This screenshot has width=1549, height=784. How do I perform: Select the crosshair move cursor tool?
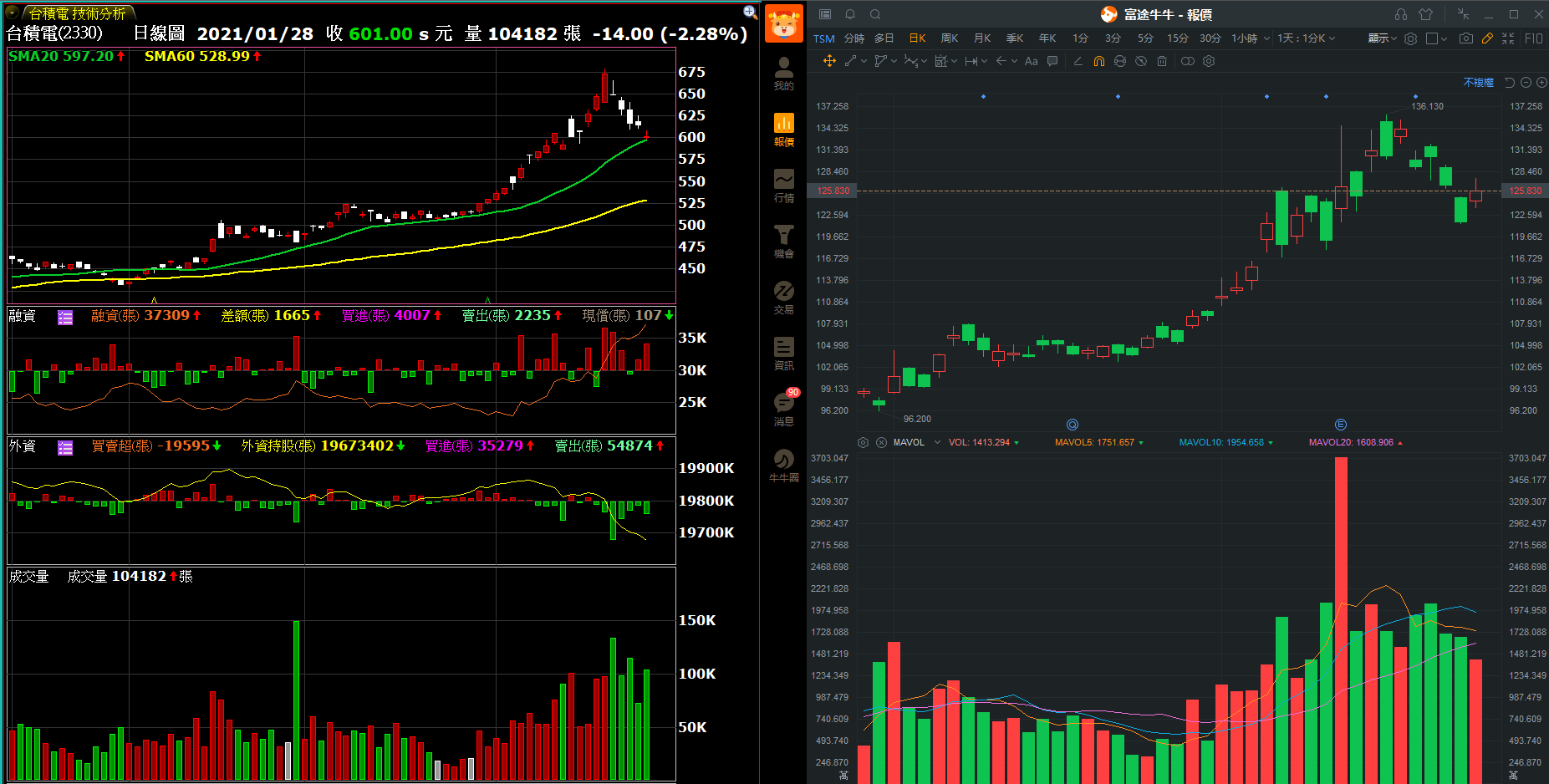(829, 61)
